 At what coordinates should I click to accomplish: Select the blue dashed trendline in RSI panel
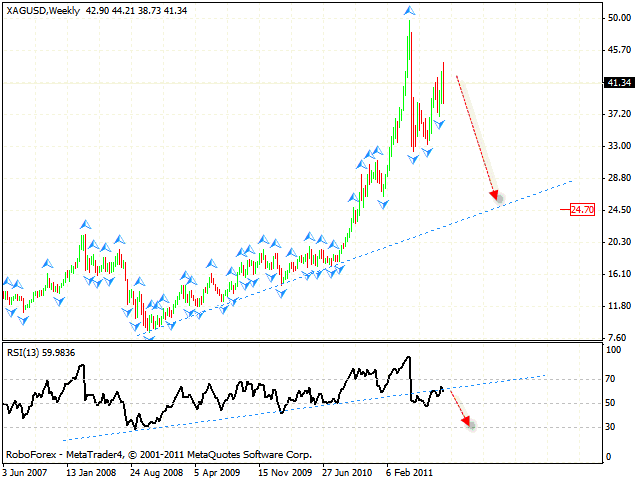pos(300,405)
